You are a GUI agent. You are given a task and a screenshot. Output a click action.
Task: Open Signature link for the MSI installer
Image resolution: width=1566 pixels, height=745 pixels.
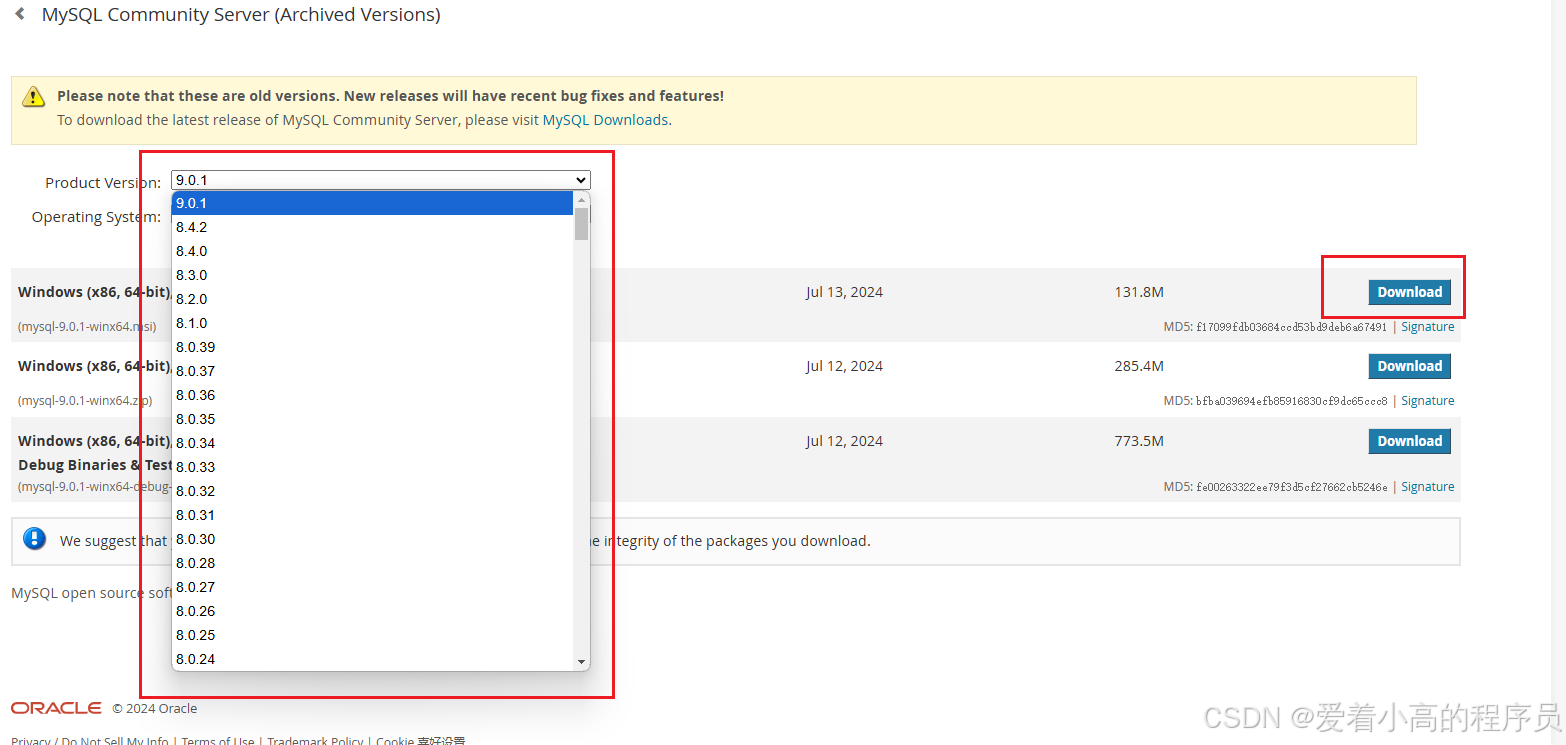pyautogui.click(x=1427, y=327)
